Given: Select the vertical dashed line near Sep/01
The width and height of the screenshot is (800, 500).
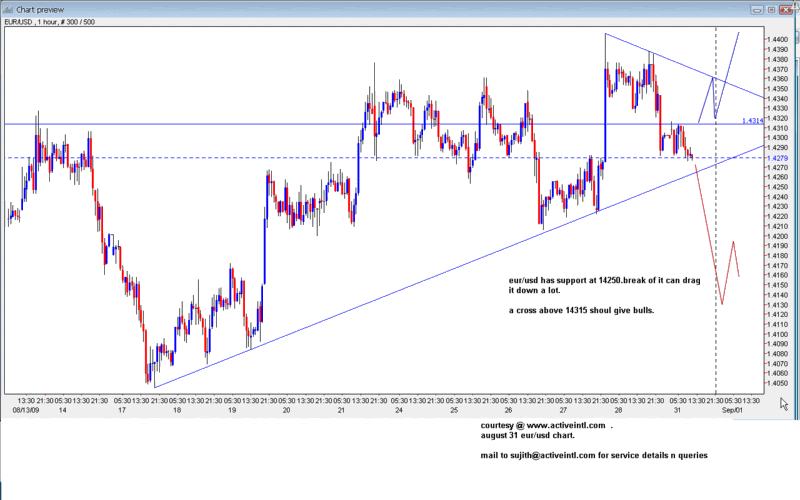Looking at the screenshot, I should click(x=715, y=250).
